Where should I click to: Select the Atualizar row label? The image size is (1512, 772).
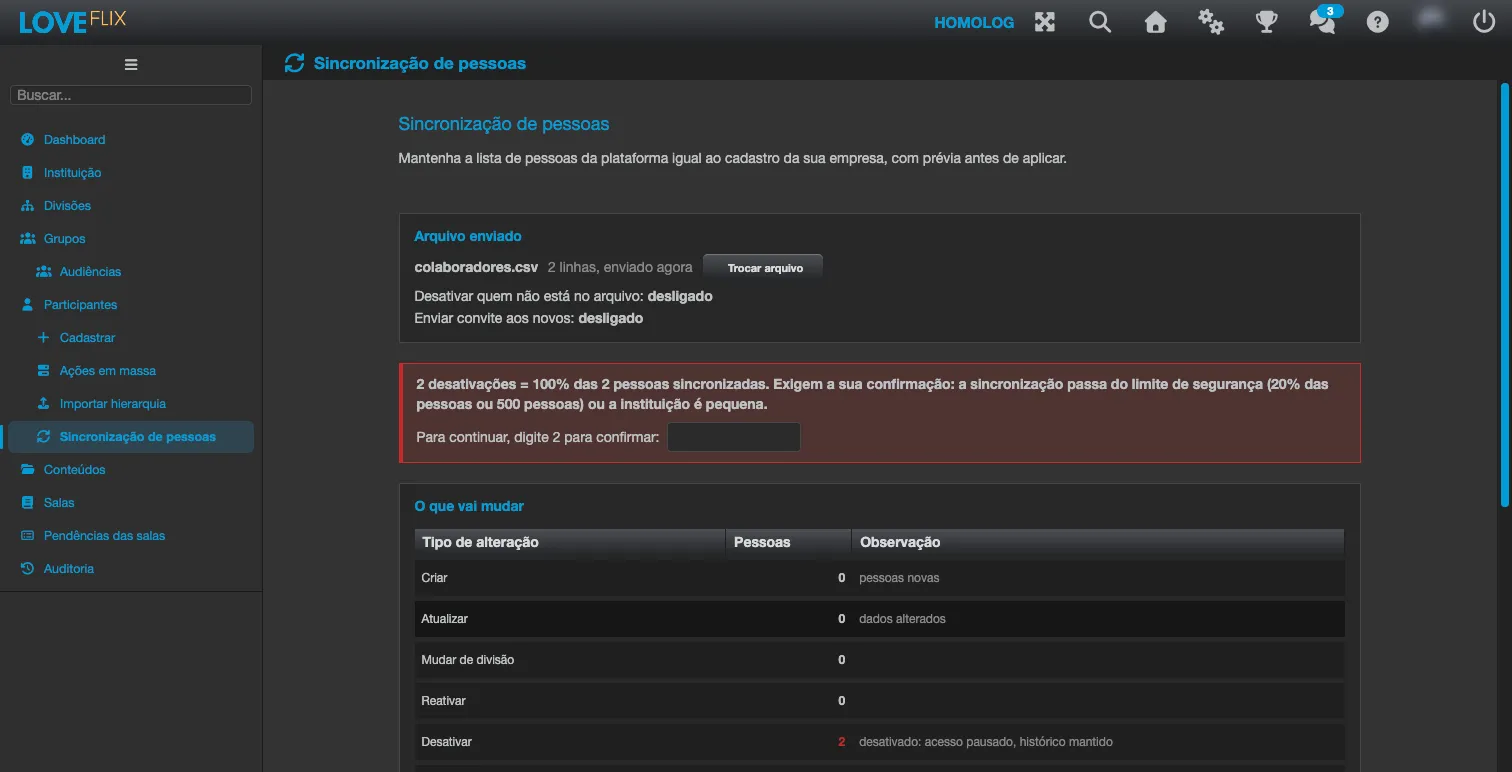point(445,619)
